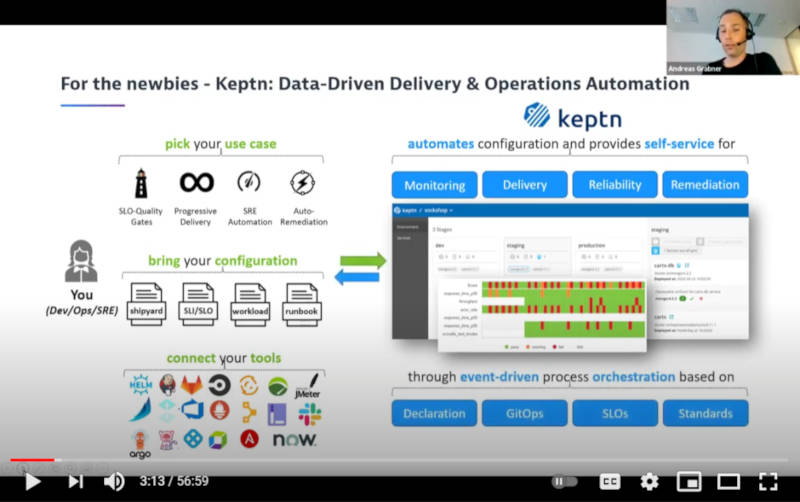
Task: Click the Argo logo
Action: [140, 444]
